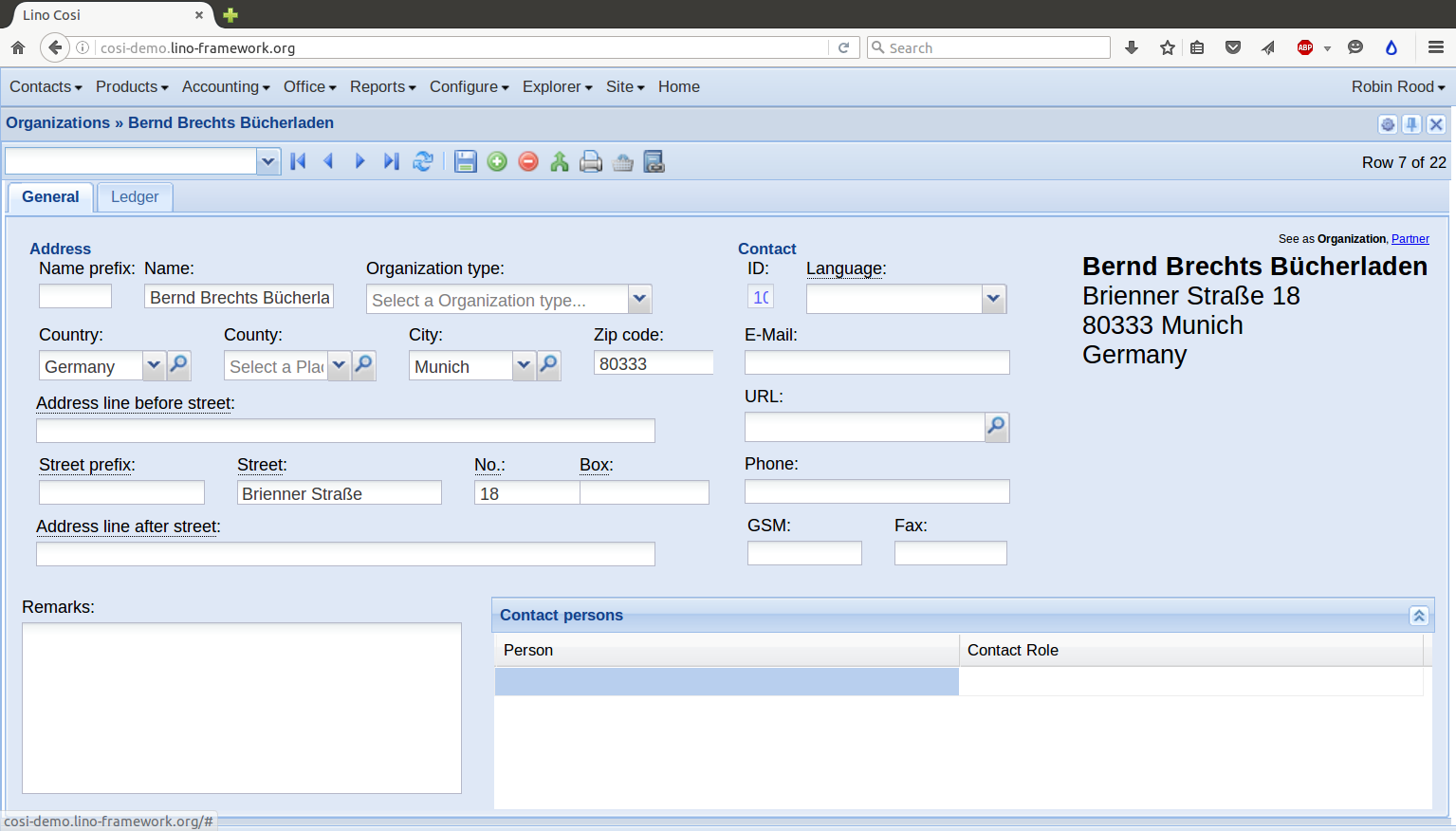Click into Fax field

950,553
